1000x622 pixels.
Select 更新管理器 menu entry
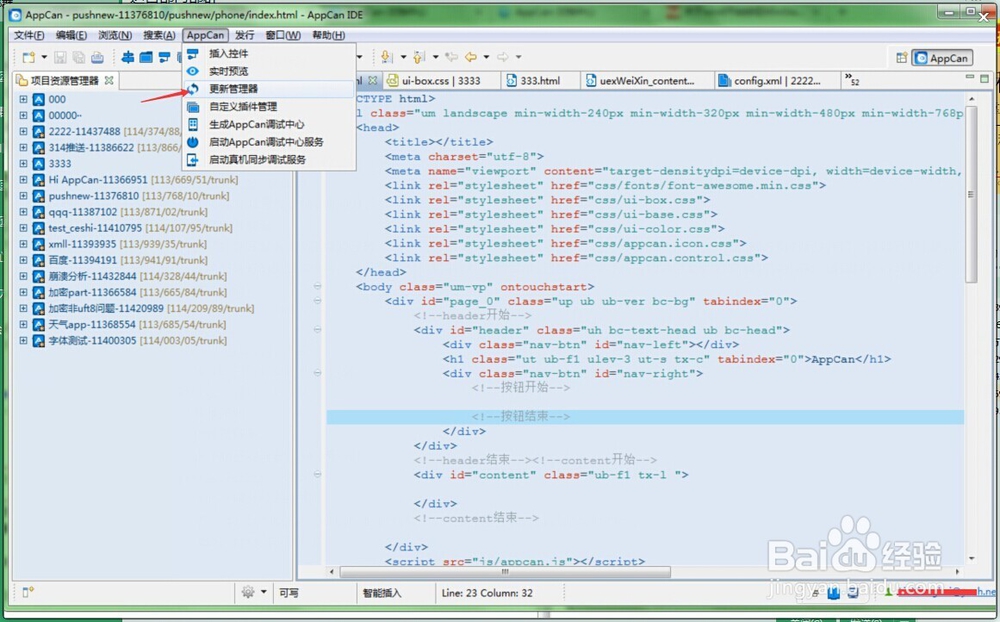coord(269,89)
